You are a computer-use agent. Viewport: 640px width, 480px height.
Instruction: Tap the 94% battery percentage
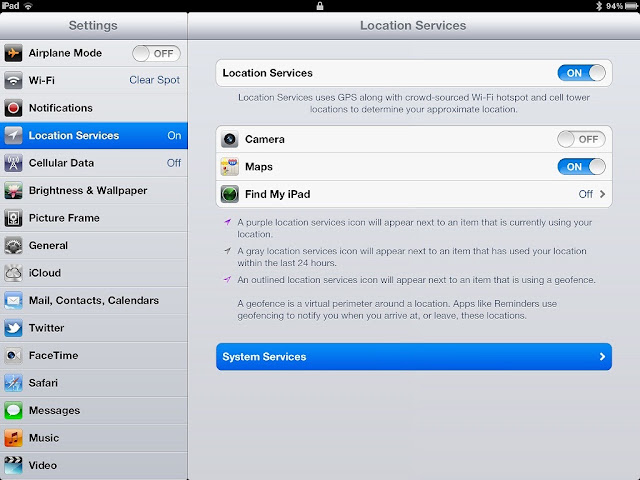click(x=614, y=6)
